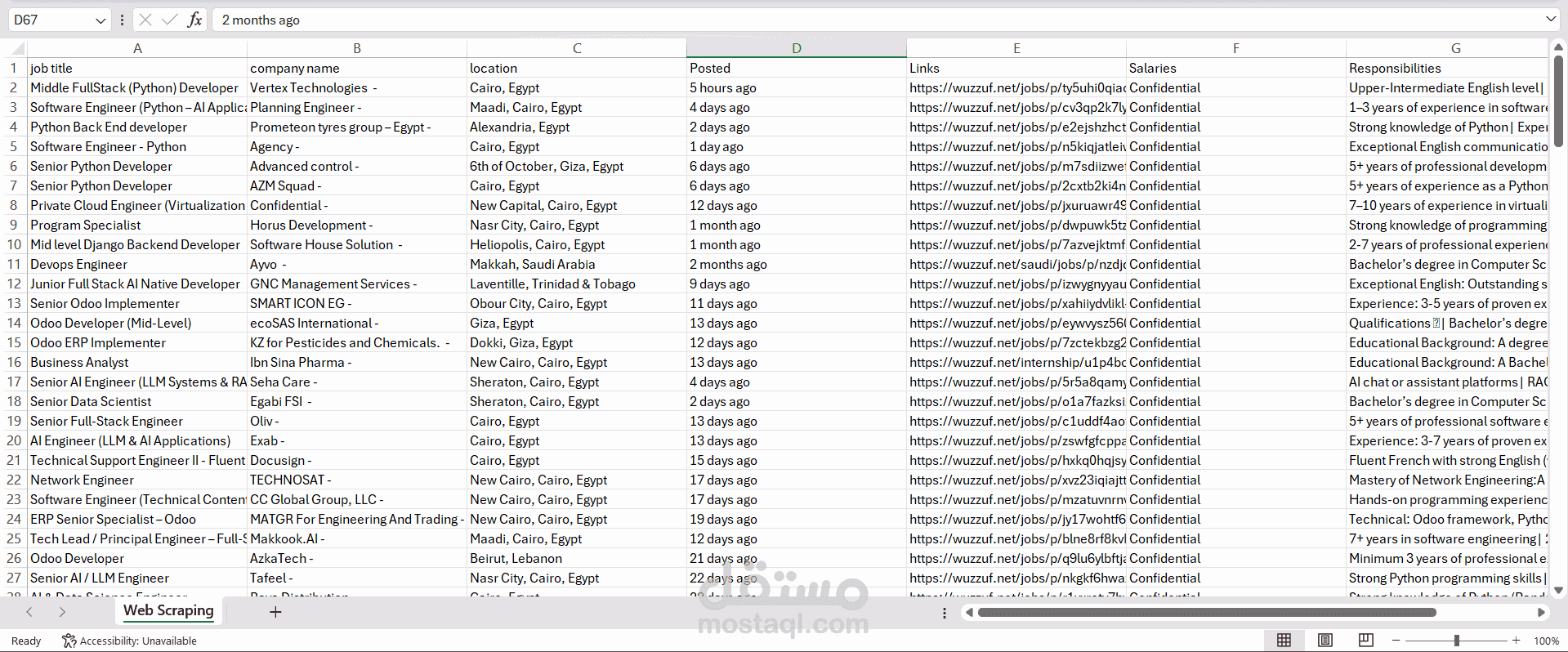The width and height of the screenshot is (1568, 652).
Task: Select column E header
Action: 1016,48
